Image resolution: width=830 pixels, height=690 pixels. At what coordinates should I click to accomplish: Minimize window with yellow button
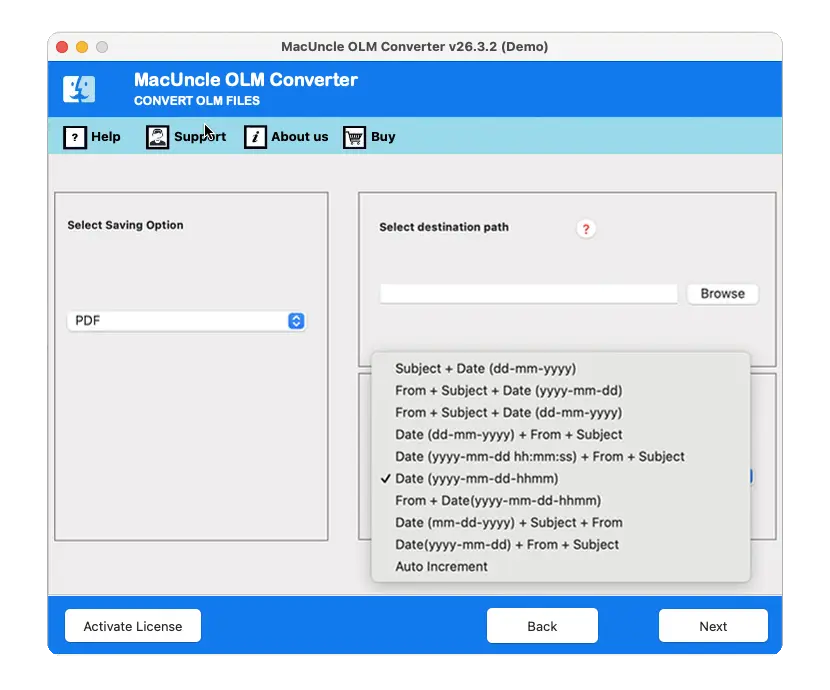pos(82,47)
